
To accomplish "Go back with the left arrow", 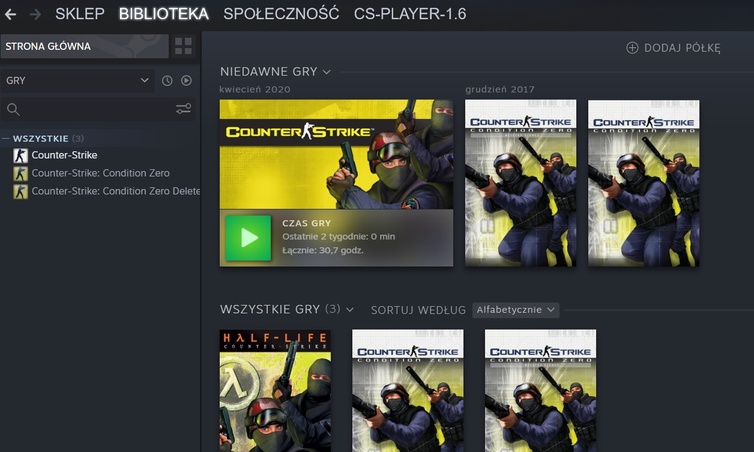I will click(x=10, y=14).
